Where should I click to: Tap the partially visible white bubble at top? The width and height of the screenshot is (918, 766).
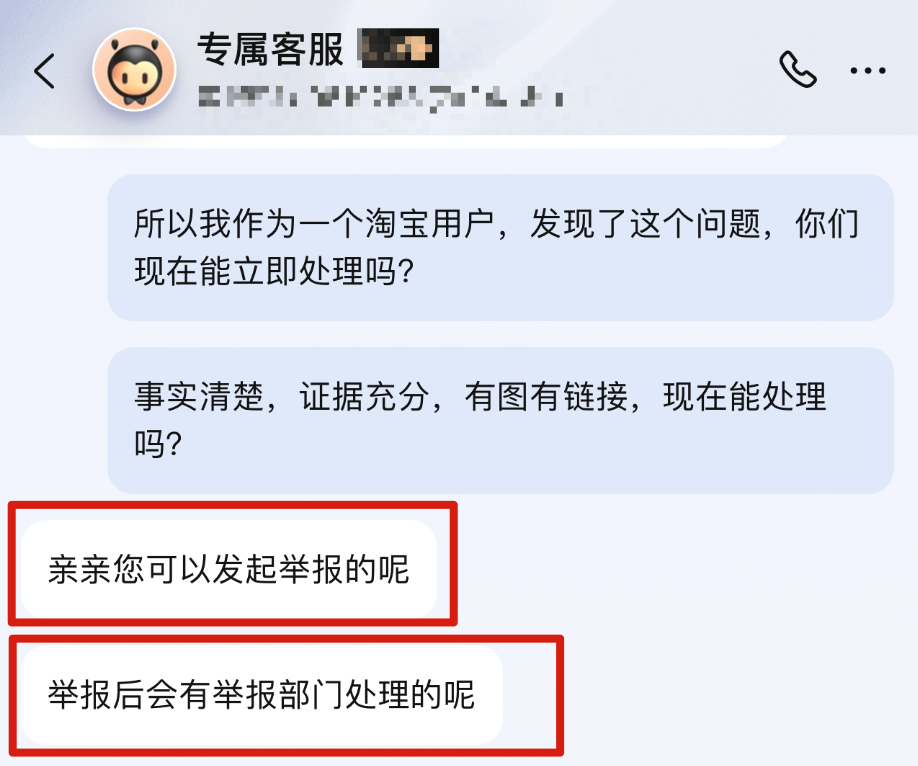tap(406, 141)
